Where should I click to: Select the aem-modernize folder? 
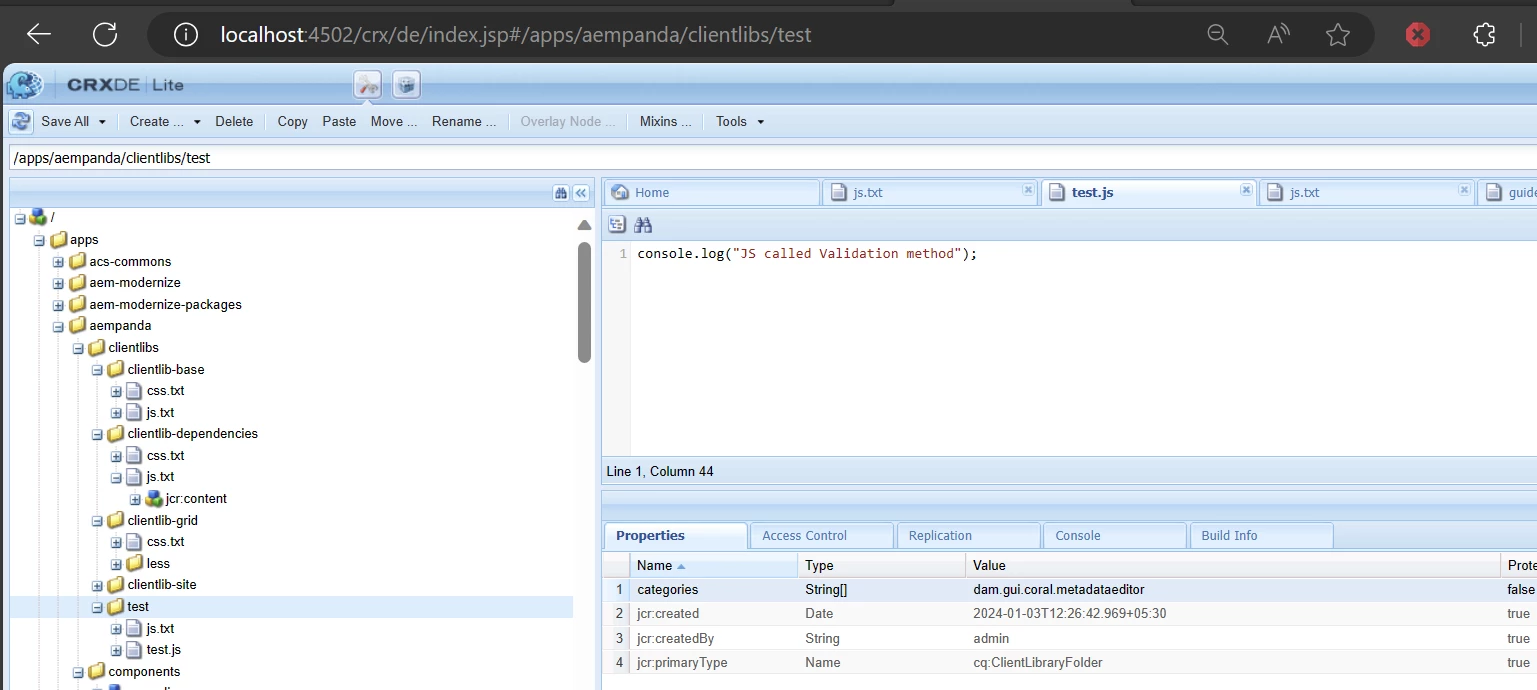tap(135, 283)
